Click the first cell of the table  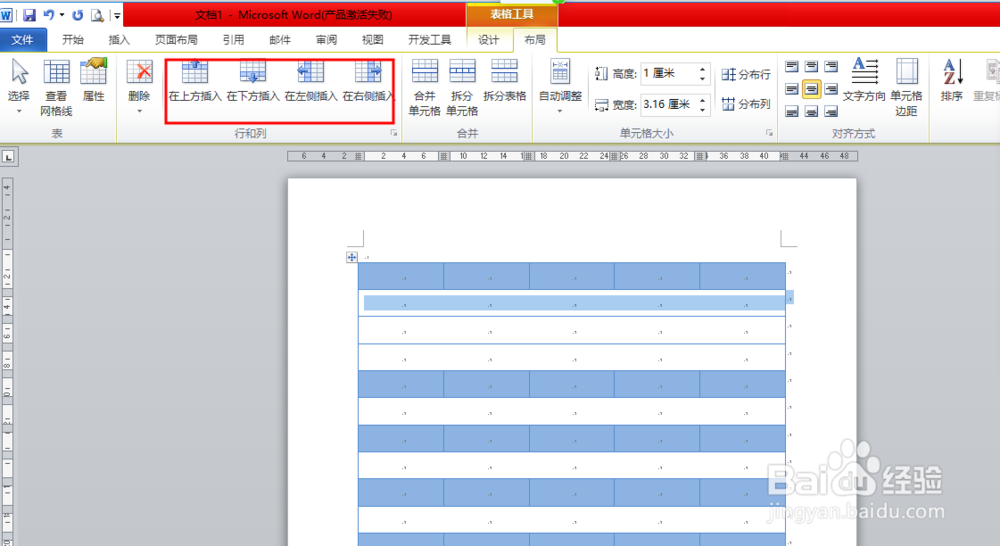pos(401,276)
